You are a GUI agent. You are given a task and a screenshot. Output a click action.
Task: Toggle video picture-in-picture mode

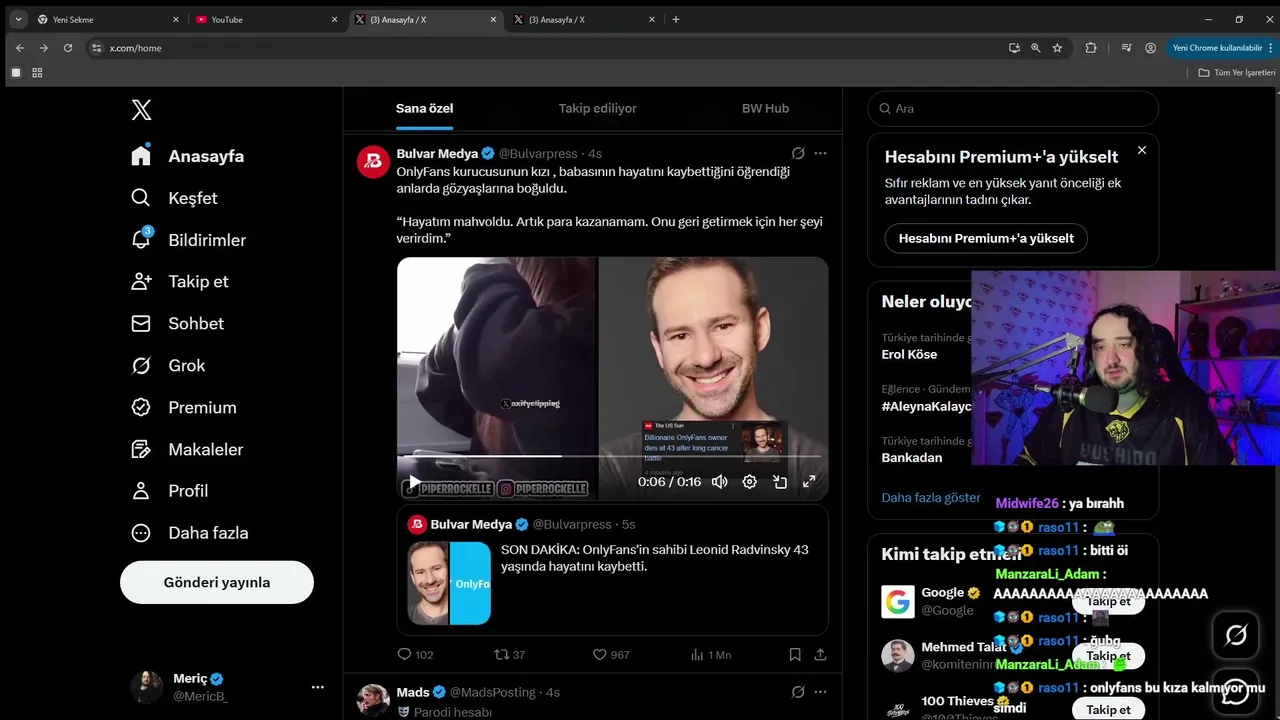tap(780, 482)
